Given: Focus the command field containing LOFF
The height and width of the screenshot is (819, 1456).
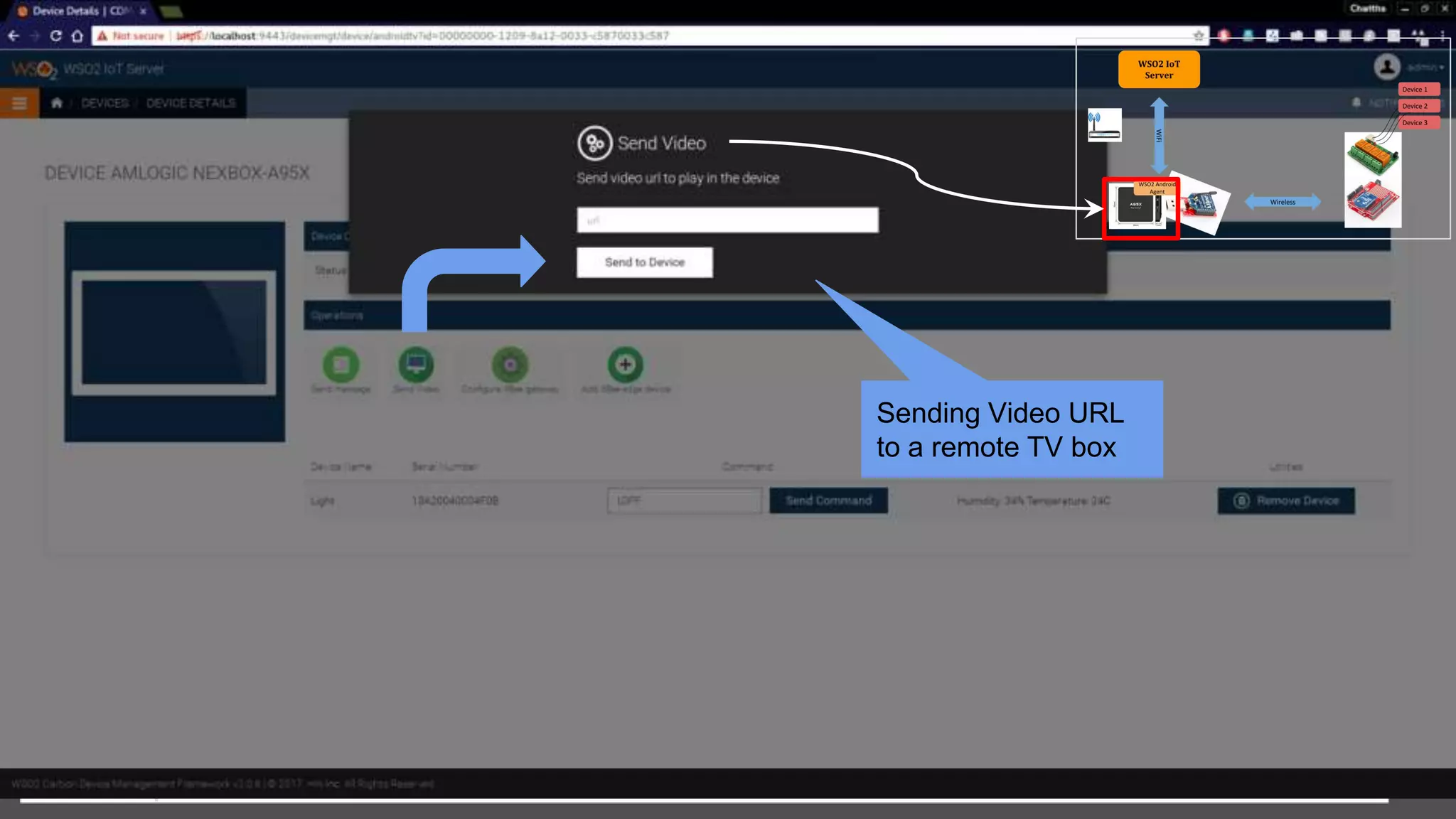Looking at the screenshot, I should tap(685, 500).
